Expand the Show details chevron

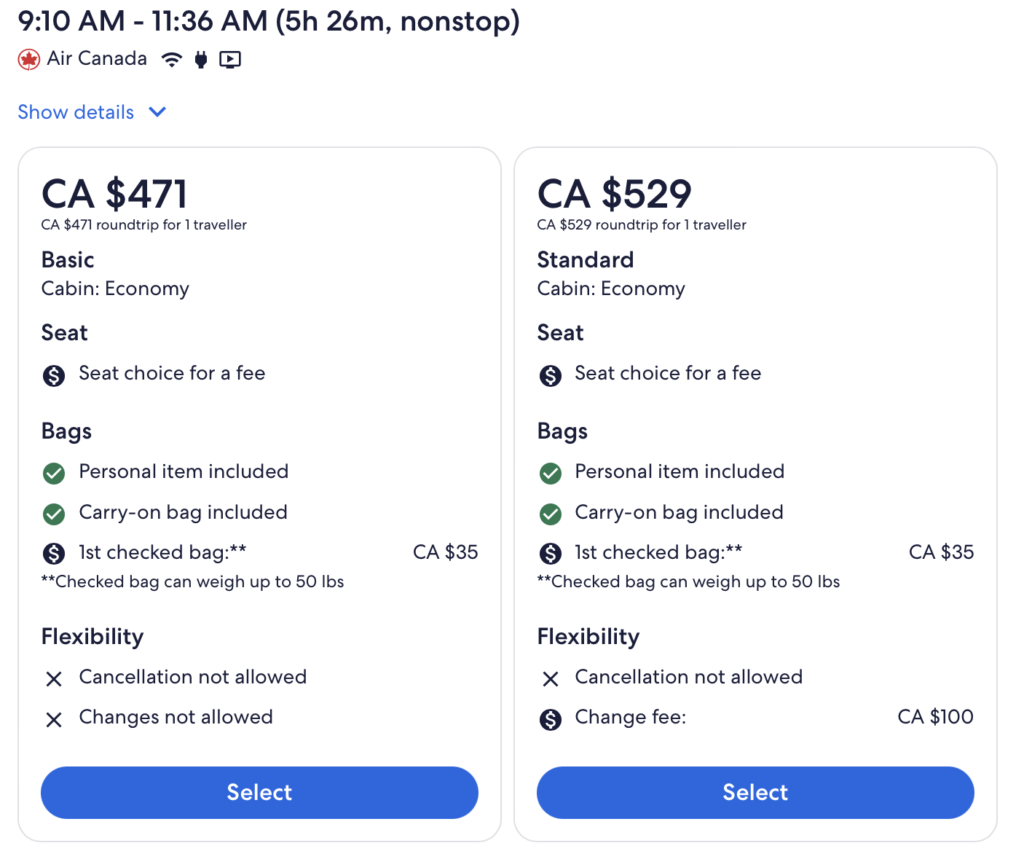click(157, 112)
